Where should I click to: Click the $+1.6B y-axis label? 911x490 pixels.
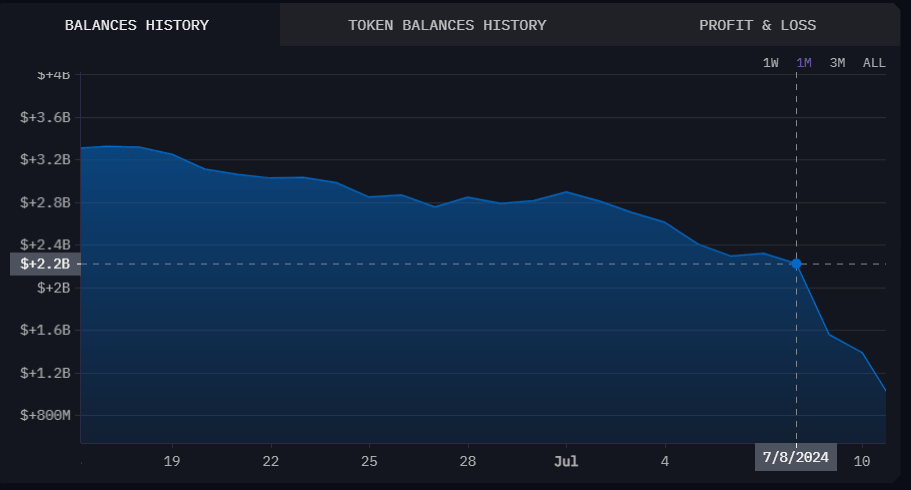[45, 330]
